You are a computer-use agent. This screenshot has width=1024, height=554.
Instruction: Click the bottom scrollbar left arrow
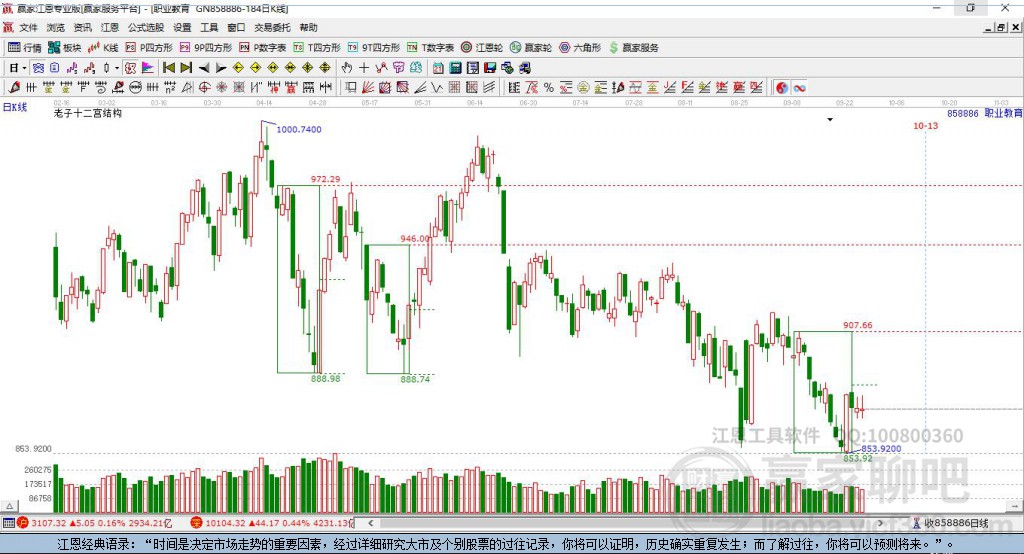[x=371, y=523]
